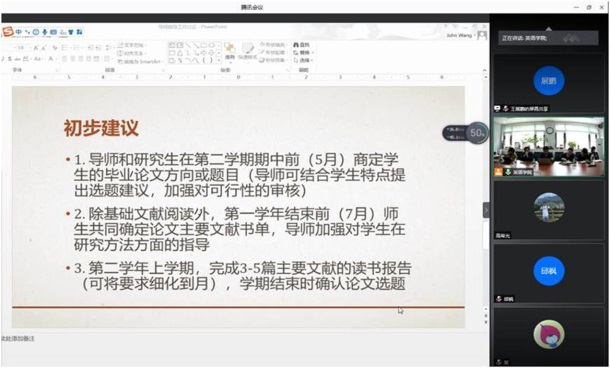Click the microphone voice input icon in Sogou bar

(45, 32)
